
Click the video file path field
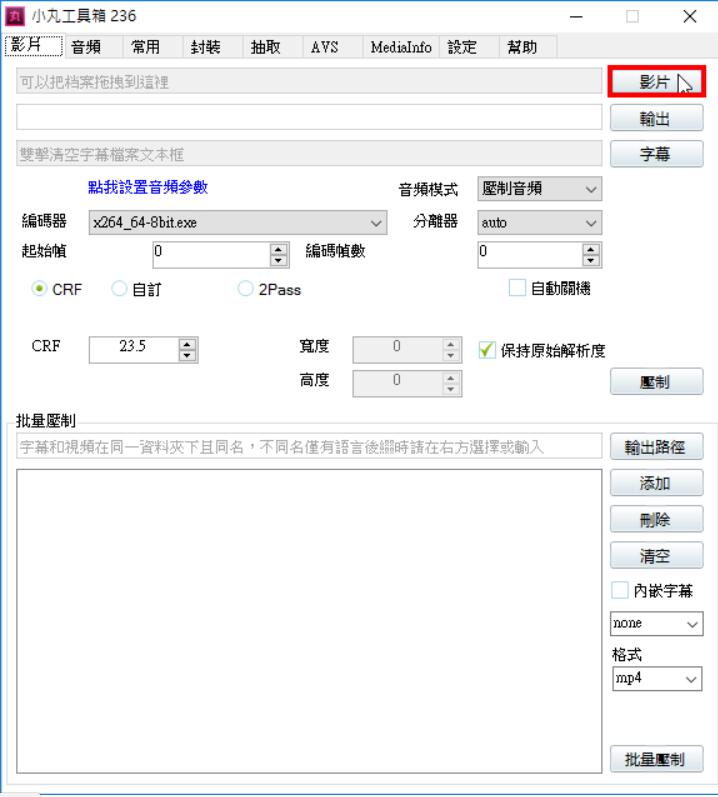point(309,81)
